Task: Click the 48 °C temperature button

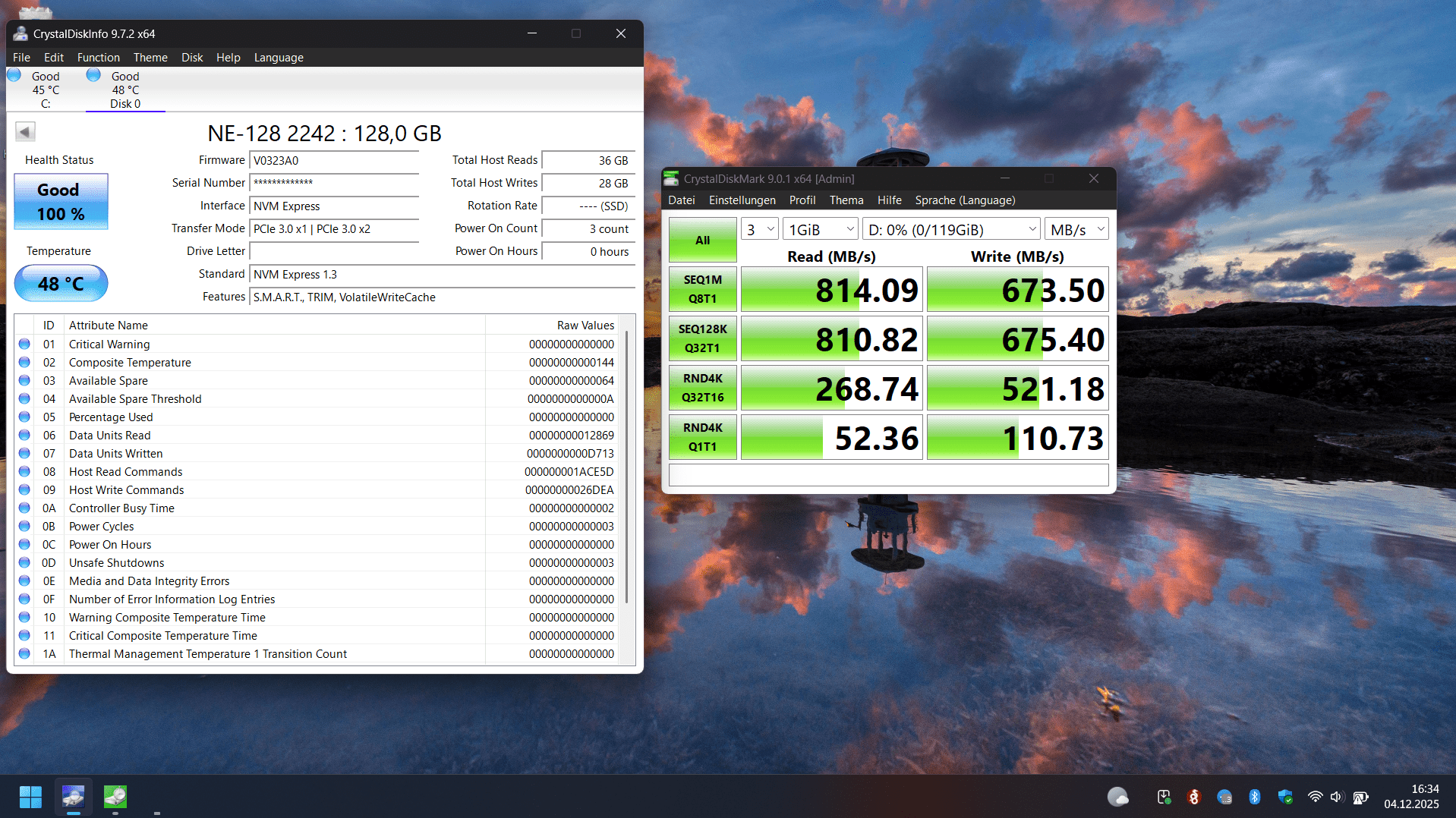Action: (61, 284)
